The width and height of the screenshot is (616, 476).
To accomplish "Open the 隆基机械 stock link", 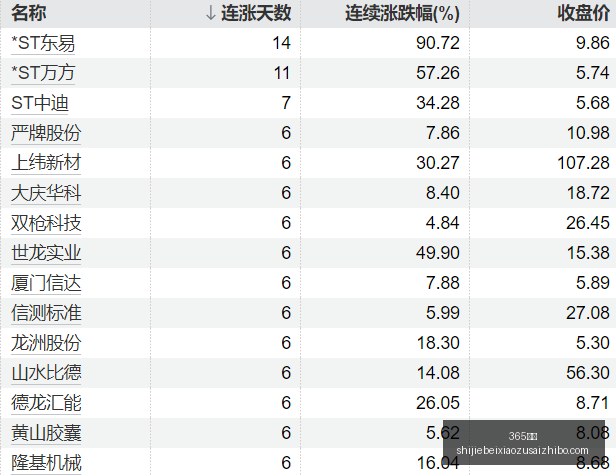I will coord(46,463).
